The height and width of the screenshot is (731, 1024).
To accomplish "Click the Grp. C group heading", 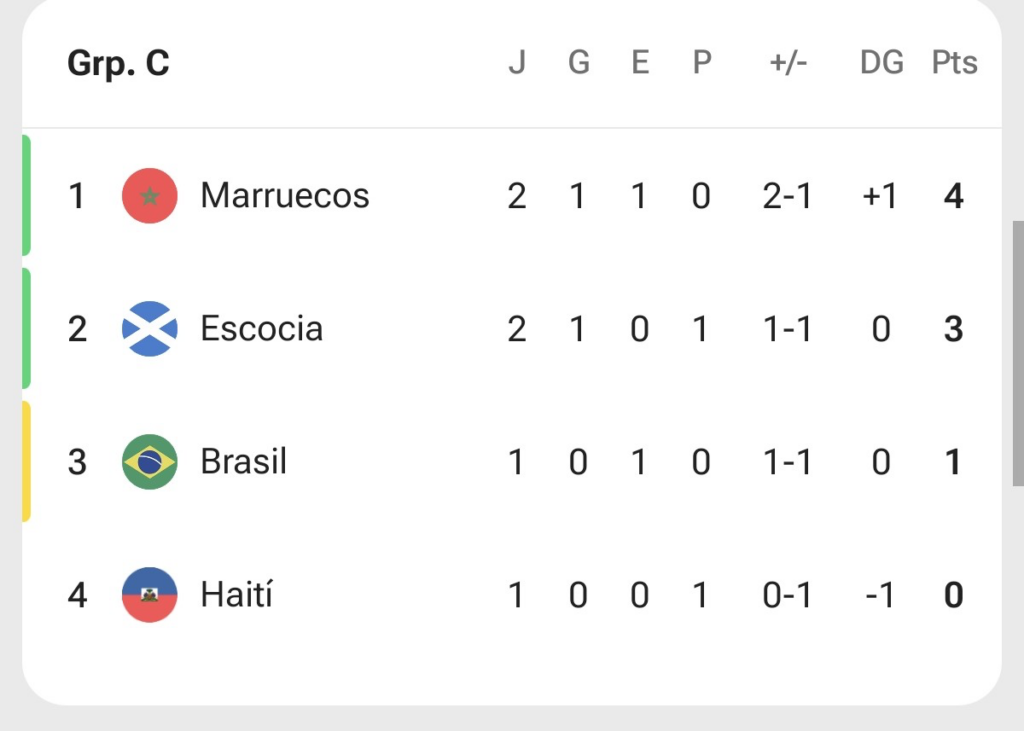I will pyautogui.click(x=118, y=63).
